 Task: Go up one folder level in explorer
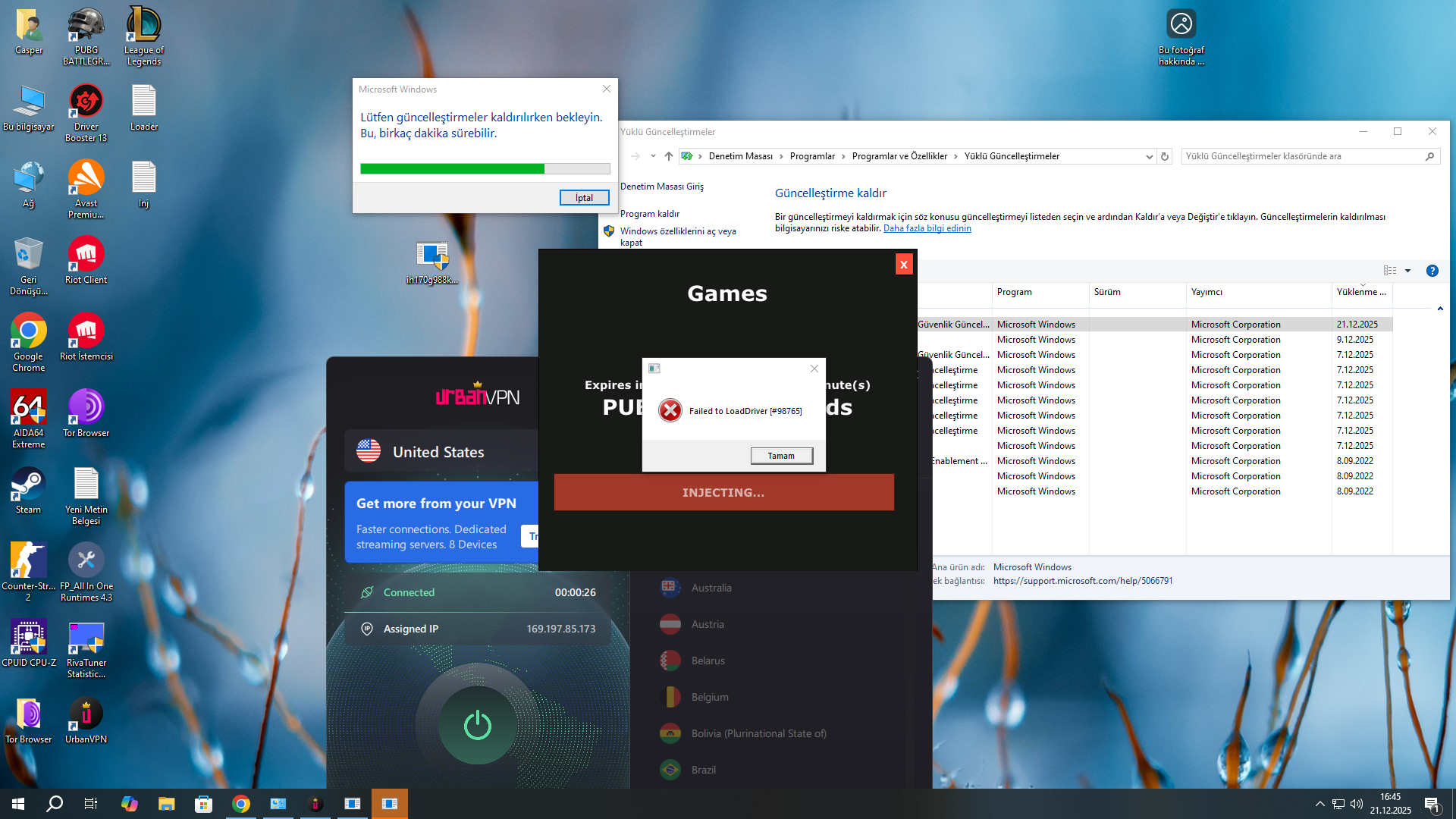pyautogui.click(x=668, y=156)
